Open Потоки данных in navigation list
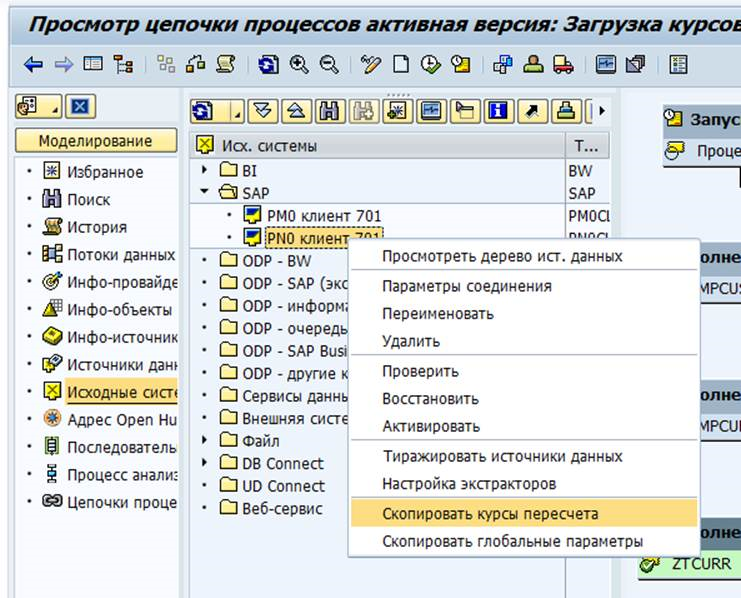The image size is (741, 598). click(x=121, y=255)
